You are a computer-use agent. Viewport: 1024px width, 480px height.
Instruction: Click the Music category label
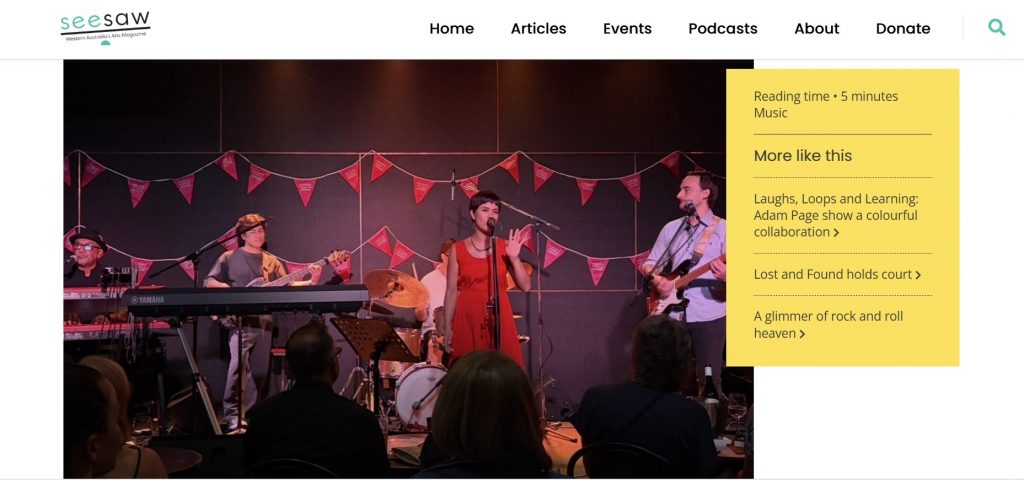[x=771, y=113]
